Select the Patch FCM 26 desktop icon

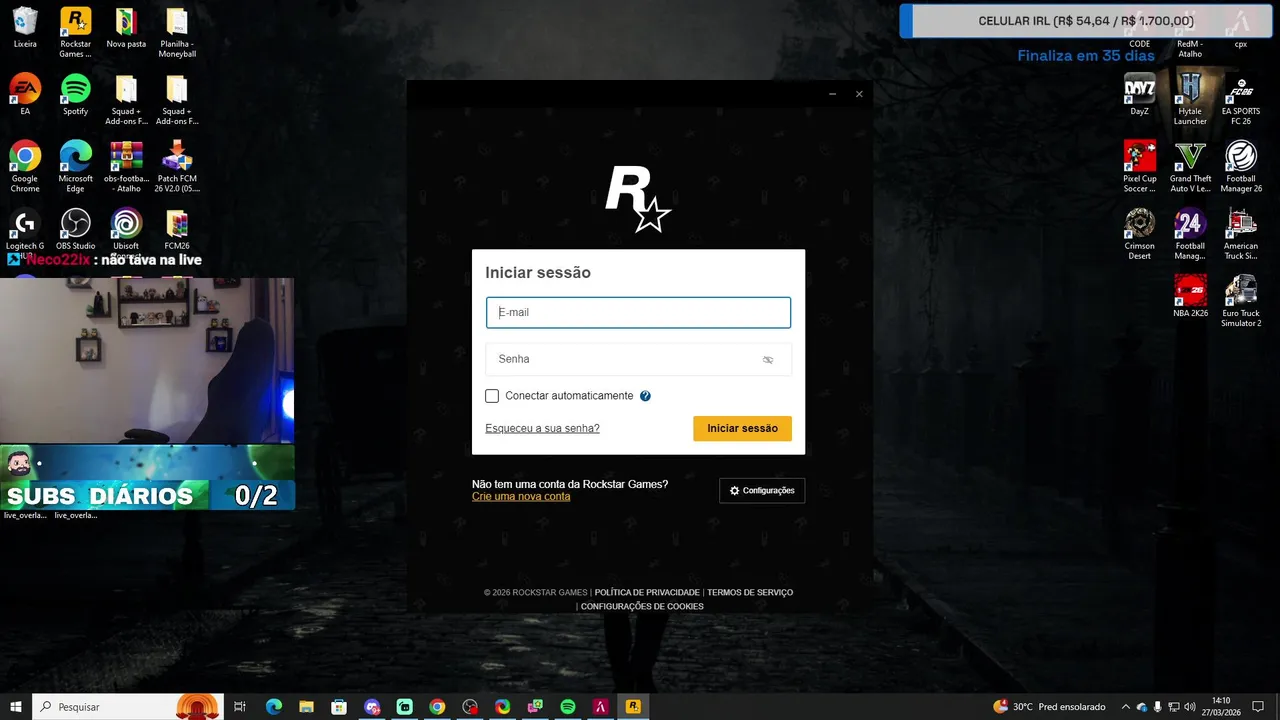(177, 166)
